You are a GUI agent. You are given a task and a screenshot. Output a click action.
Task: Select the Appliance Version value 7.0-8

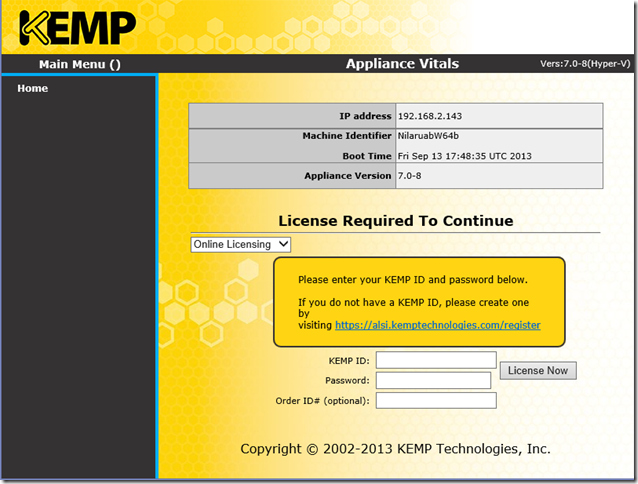tap(409, 176)
